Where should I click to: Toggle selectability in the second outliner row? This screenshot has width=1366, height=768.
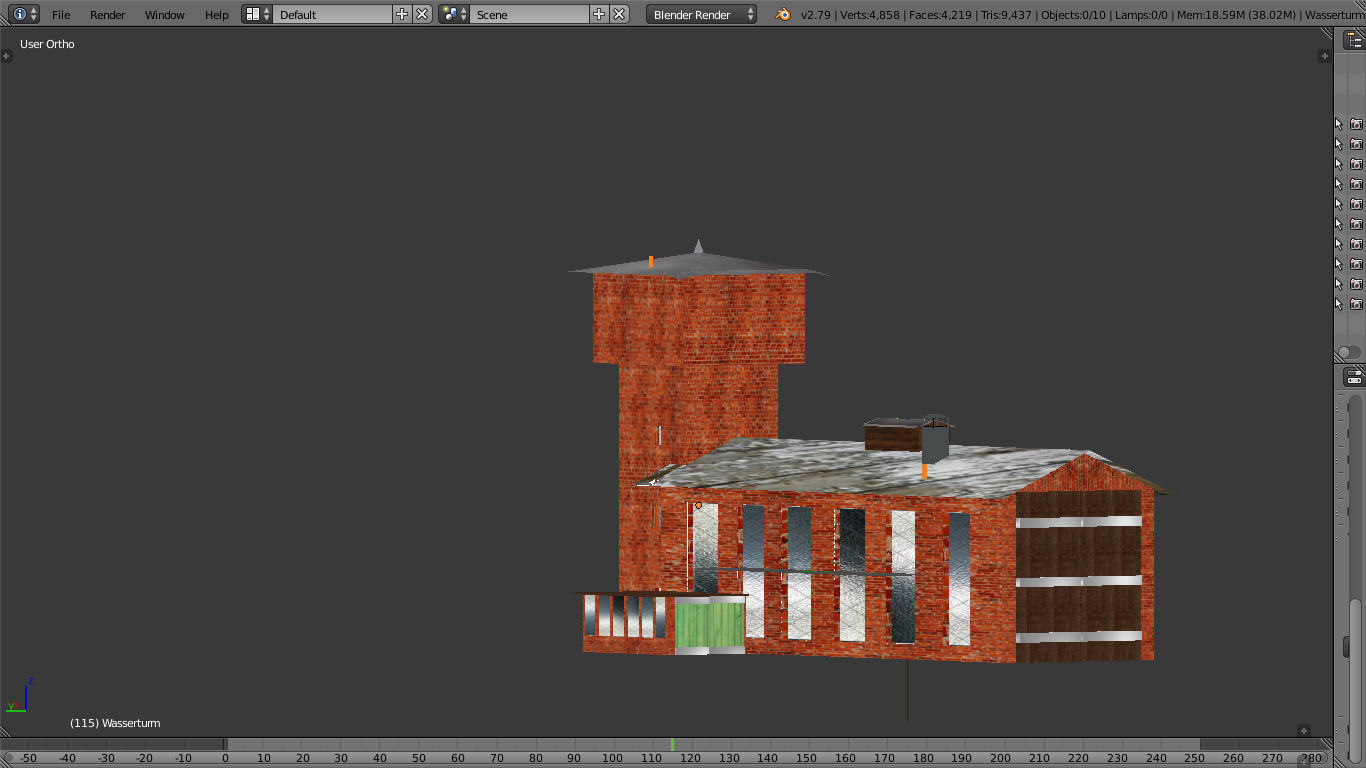[x=1339, y=144]
